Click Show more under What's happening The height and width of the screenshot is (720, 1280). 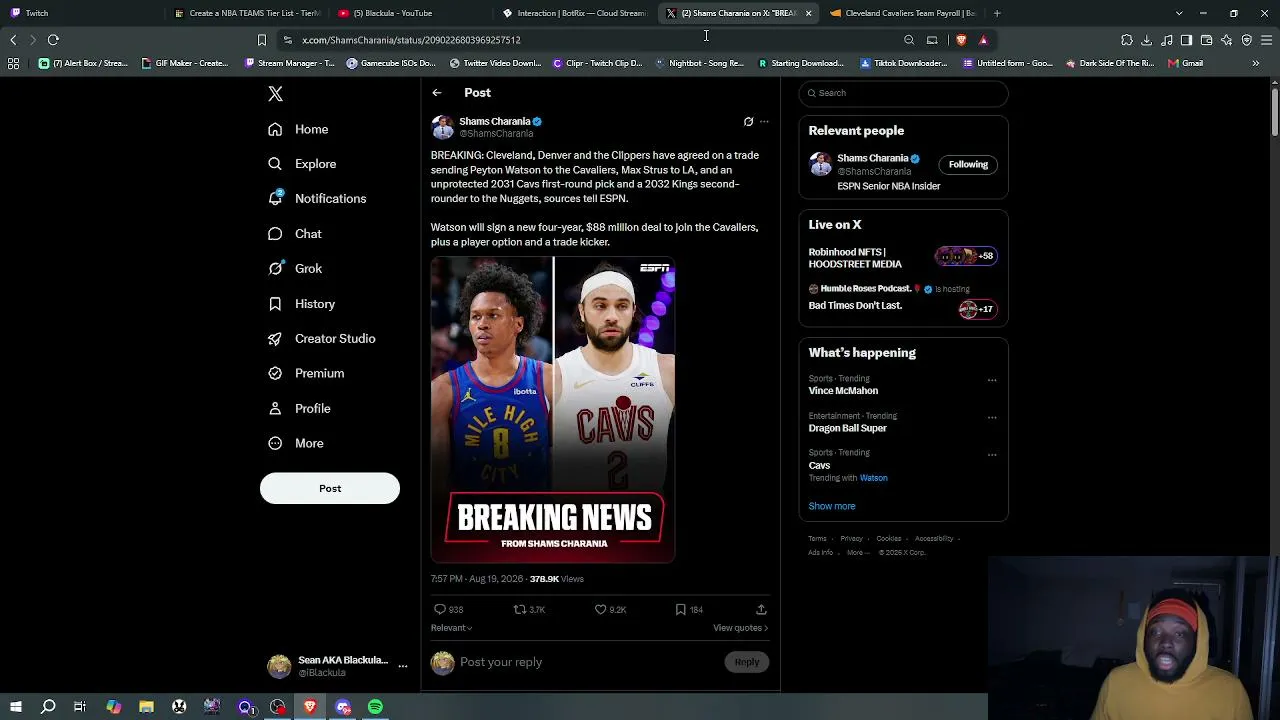point(832,506)
